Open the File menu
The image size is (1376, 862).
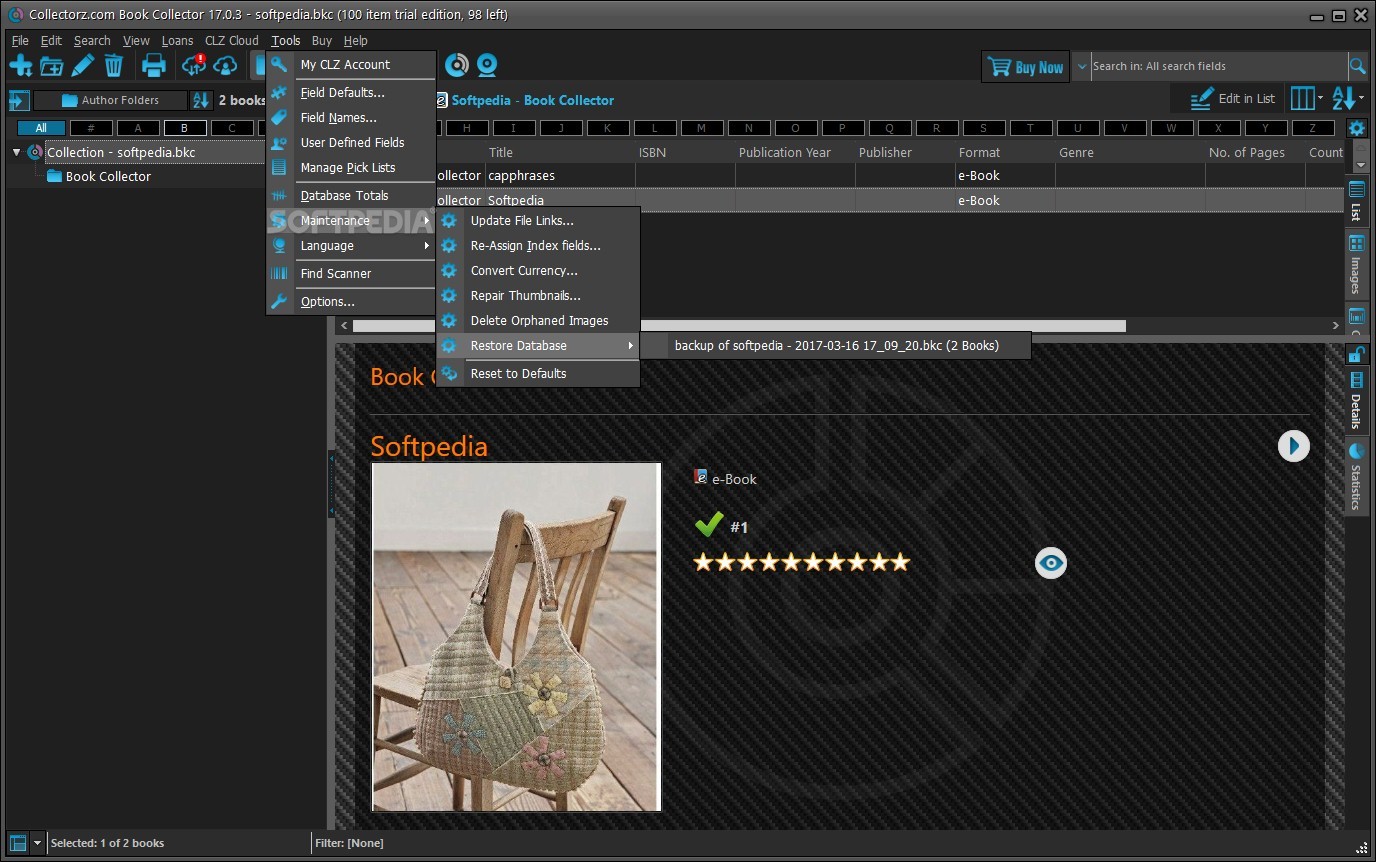[x=20, y=41]
